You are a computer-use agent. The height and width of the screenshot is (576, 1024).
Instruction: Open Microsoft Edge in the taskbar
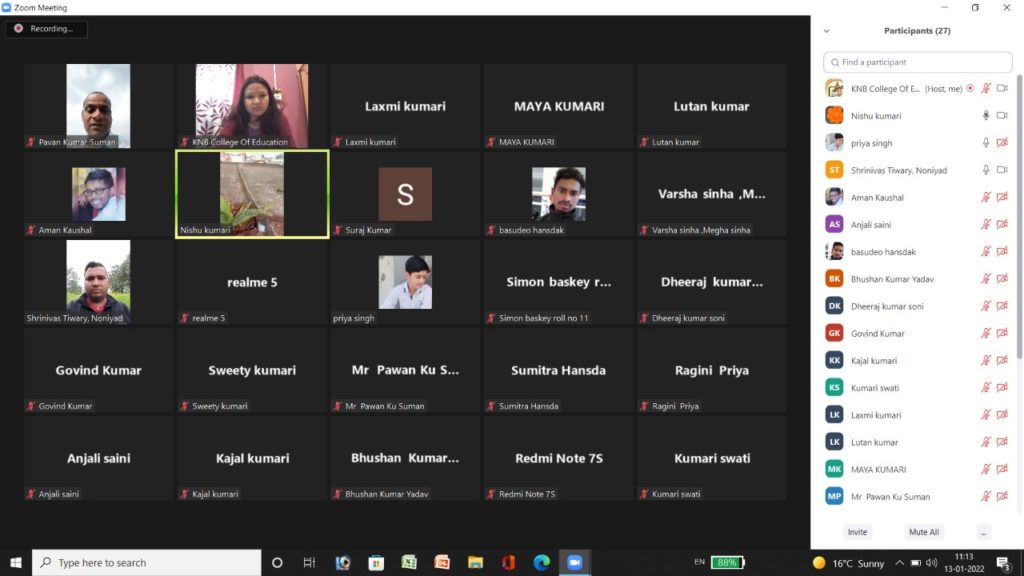[x=541, y=562]
